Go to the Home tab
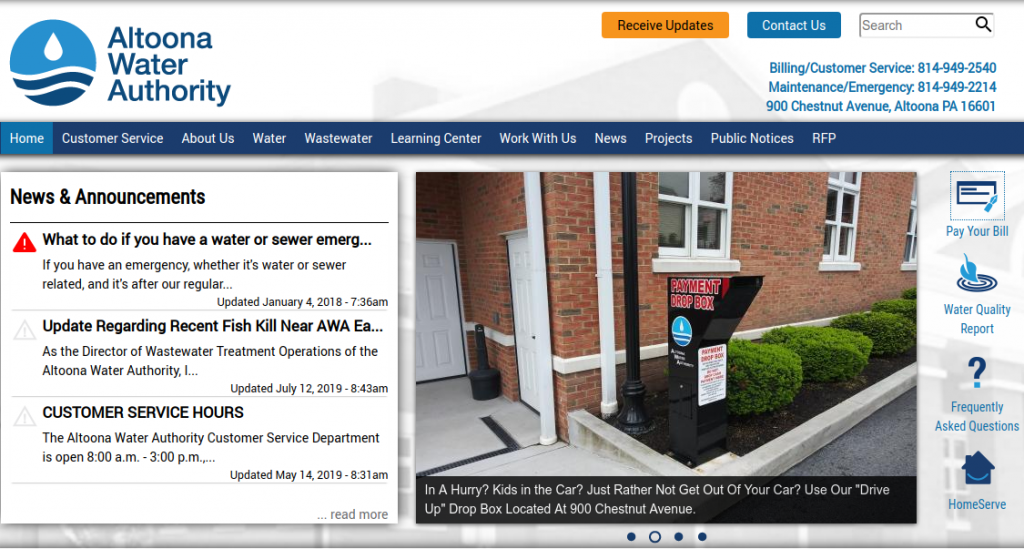The image size is (1024, 549). [x=27, y=139]
